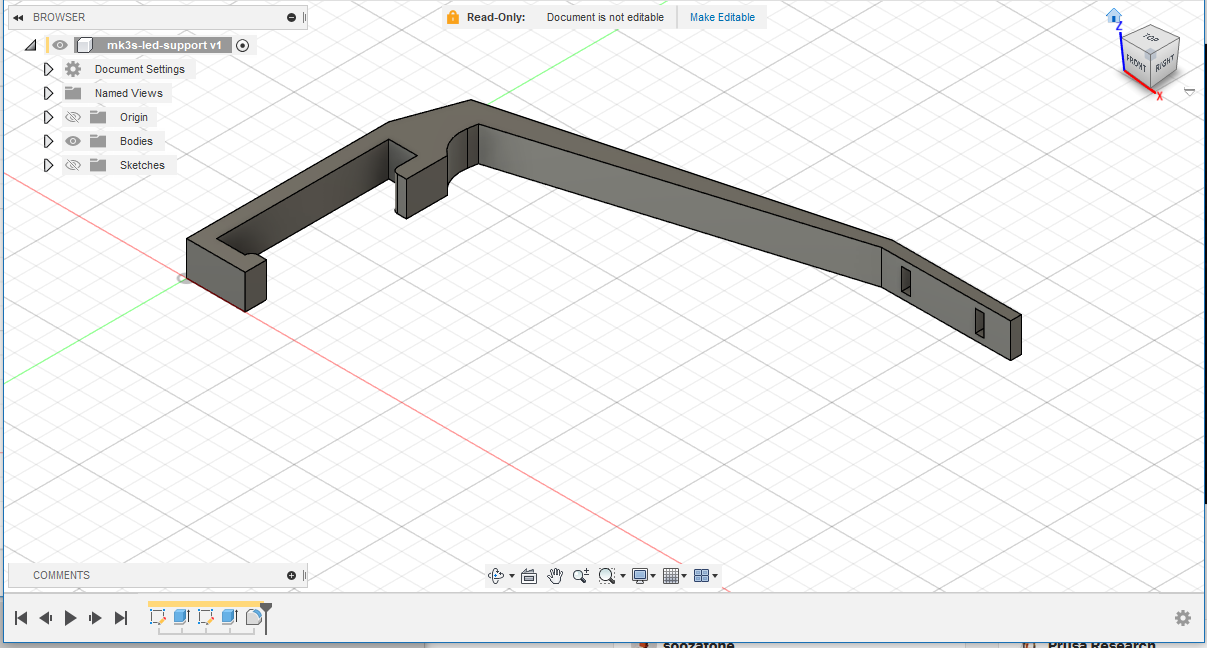This screenshot has width=1207, height=648.
Task: Select the Sketches label in browser
Action: [x=142, y=165]
